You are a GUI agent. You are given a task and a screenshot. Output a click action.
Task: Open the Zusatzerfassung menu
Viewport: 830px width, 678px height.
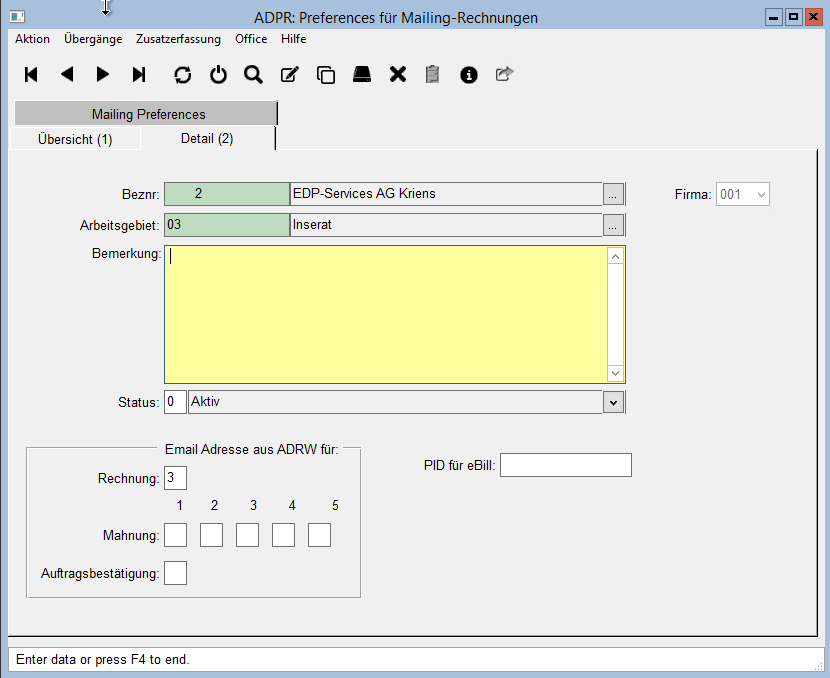pos(178,39)
